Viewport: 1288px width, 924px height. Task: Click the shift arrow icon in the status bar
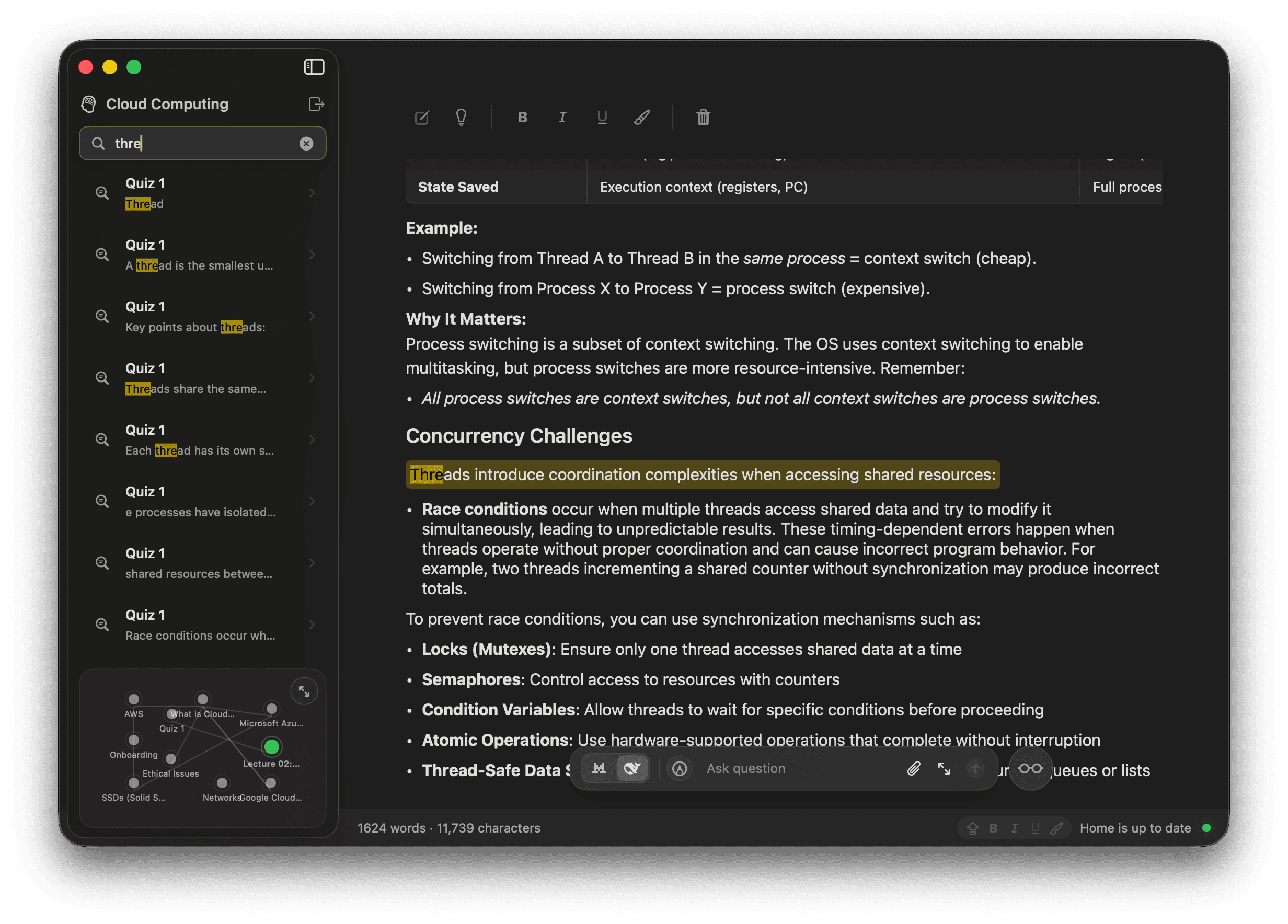(x=972, y=828)
